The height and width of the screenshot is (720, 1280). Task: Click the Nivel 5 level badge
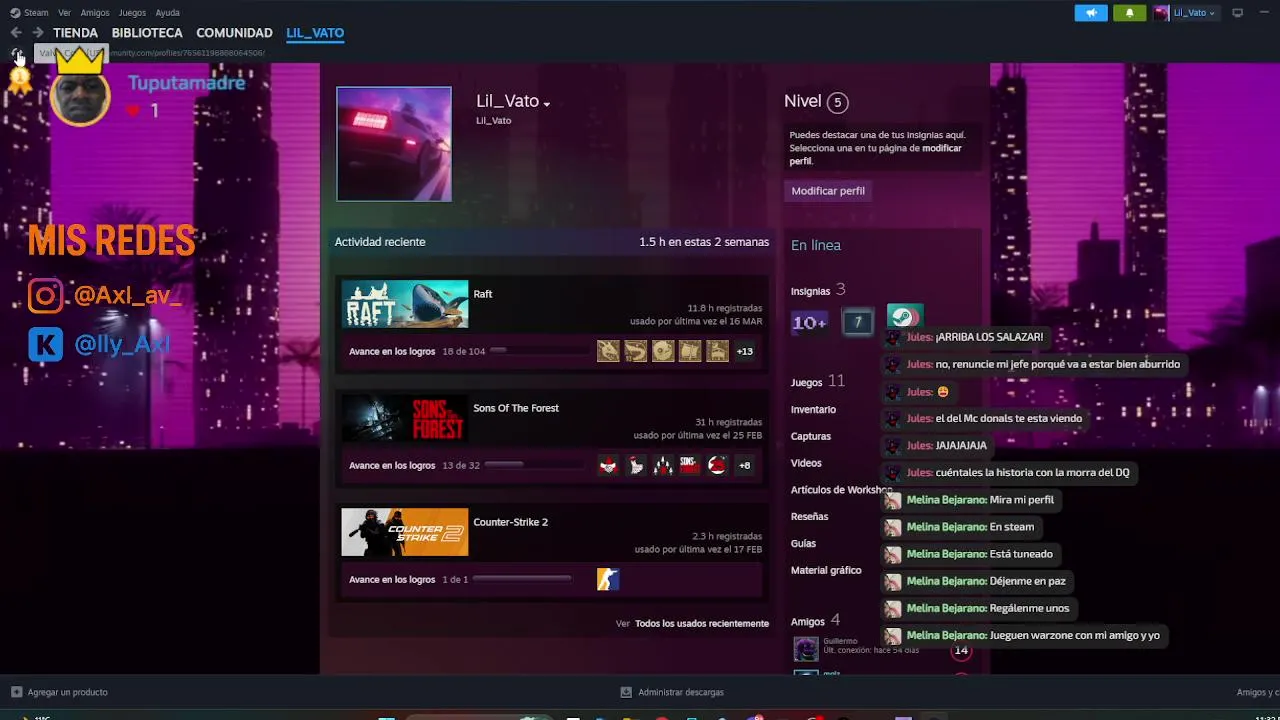point(838,102)
